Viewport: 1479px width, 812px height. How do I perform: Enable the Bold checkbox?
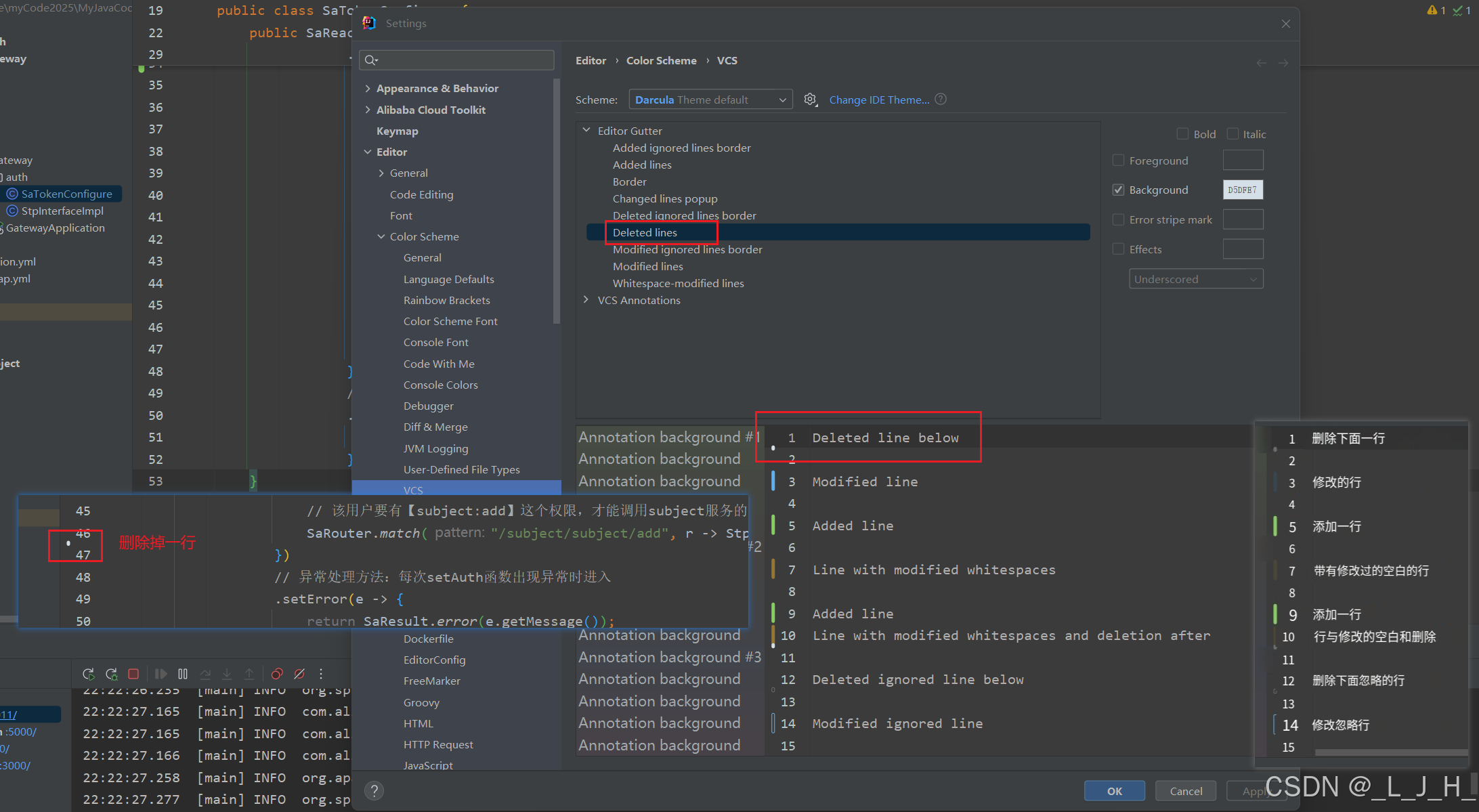(x=1182, y=134)
